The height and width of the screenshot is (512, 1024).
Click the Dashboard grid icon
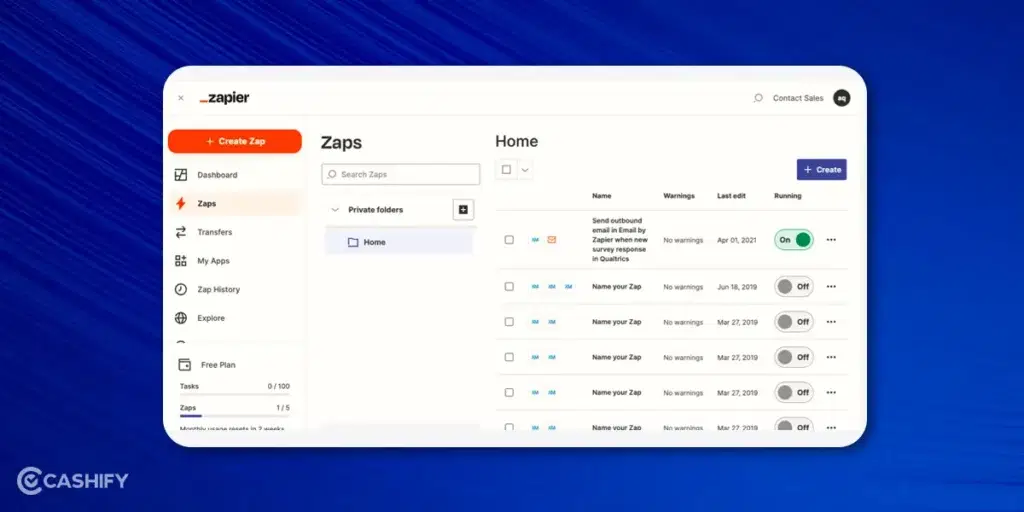[181, 175]
